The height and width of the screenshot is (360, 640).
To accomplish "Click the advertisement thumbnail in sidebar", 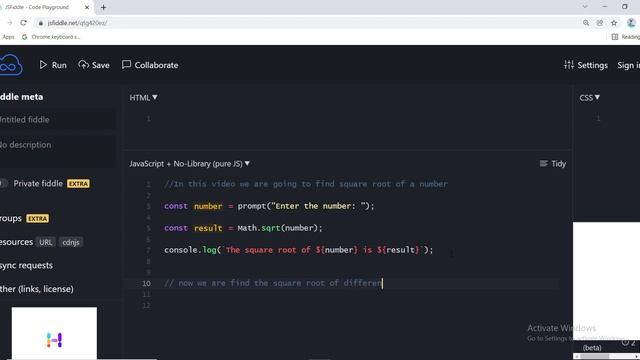I will (x=54, y=333).
